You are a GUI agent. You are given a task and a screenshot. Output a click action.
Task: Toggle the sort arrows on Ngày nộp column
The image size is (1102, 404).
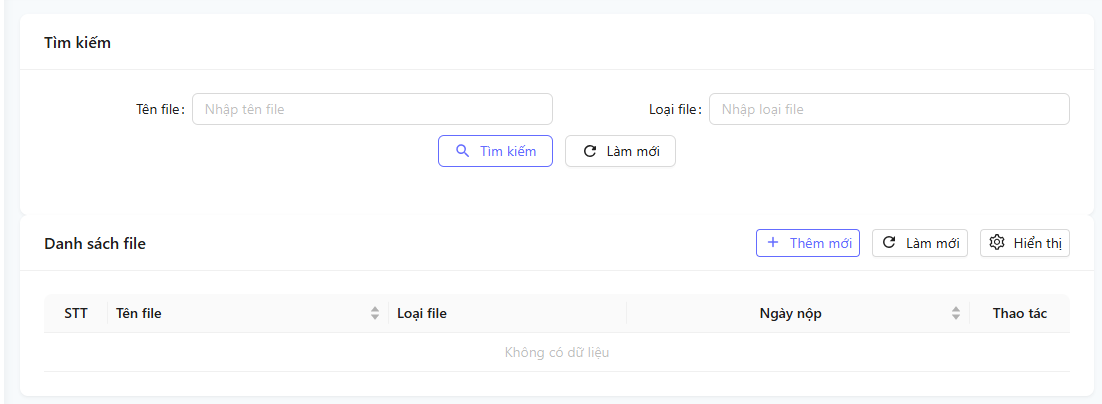coord(956,313)
